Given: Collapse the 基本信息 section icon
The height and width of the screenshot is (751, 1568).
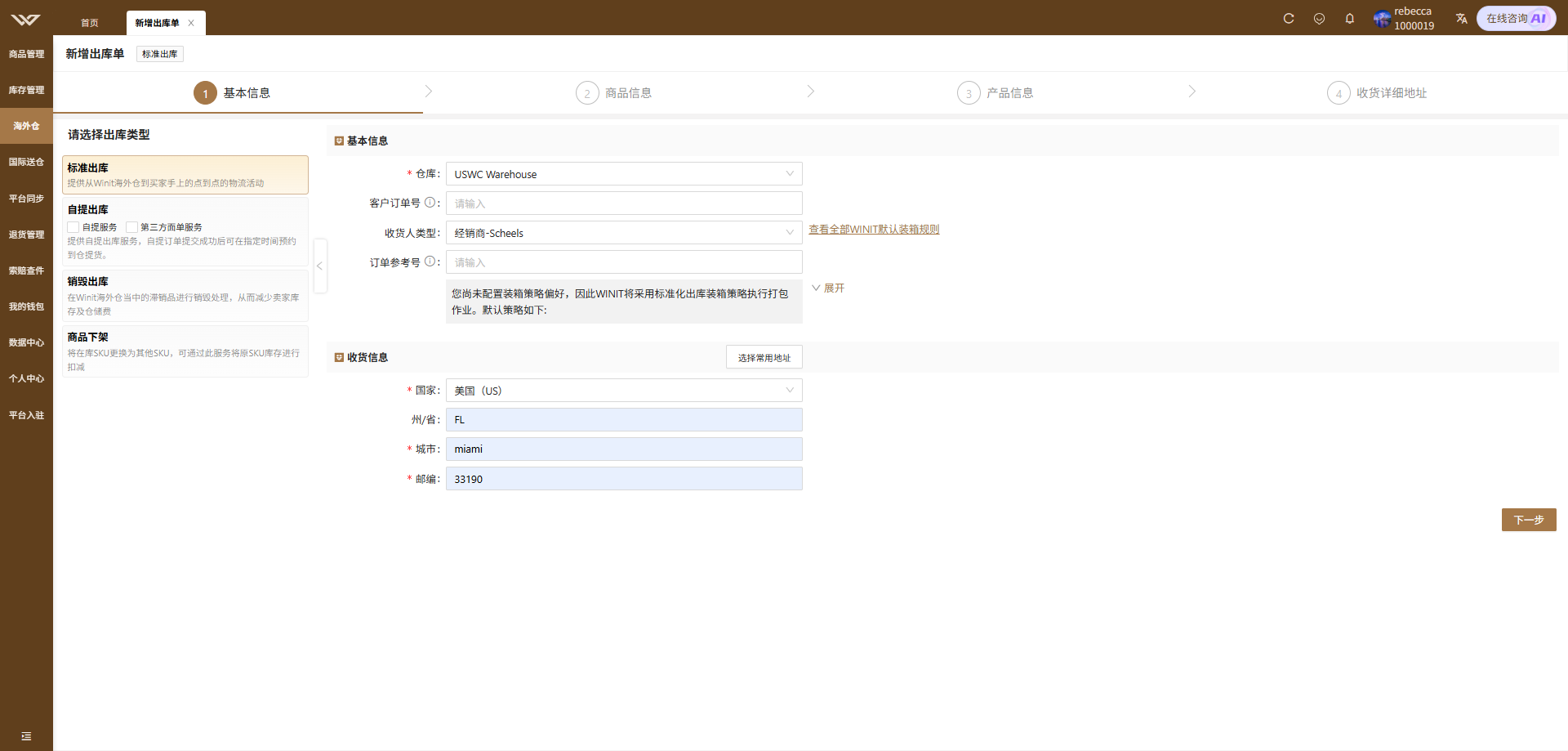Looking at the screenshot, I should point(339,141).
